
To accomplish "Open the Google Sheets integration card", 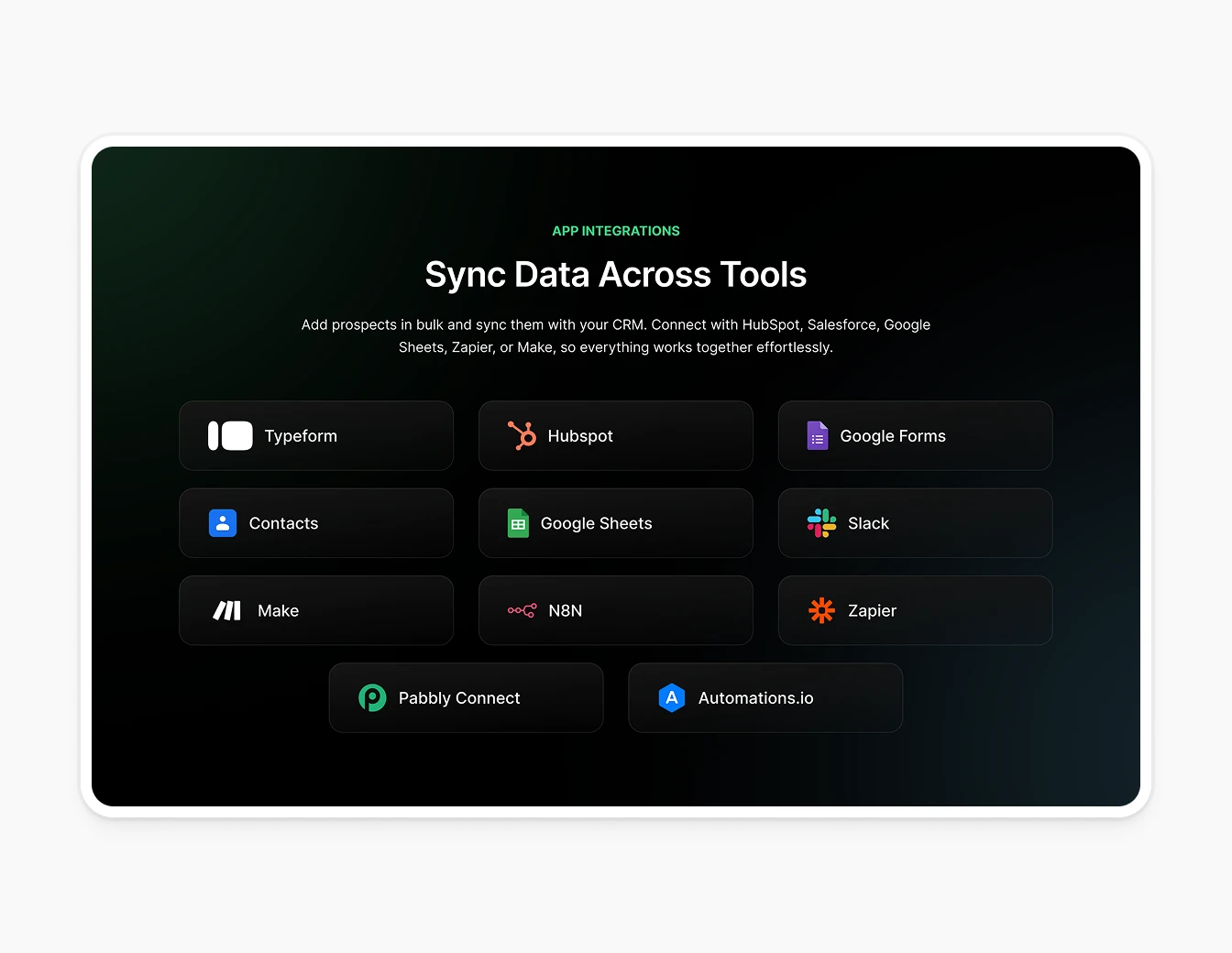I will pyautogui.click(x=615, y=523).
